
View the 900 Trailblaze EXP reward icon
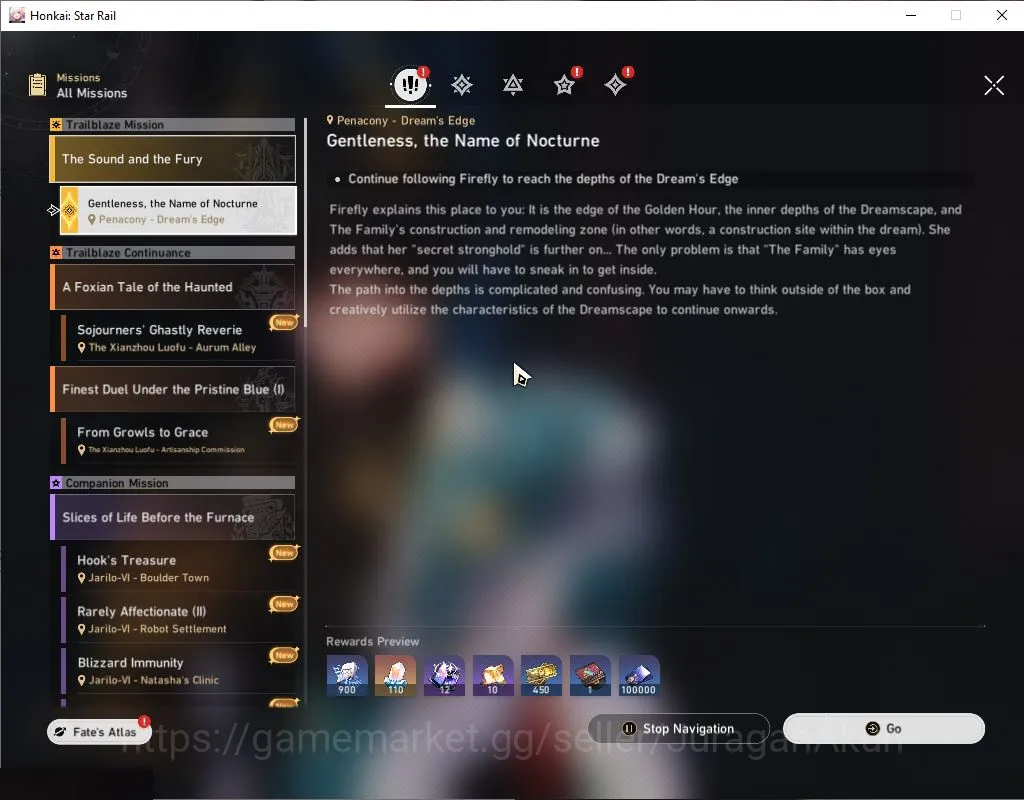point(347,675)
